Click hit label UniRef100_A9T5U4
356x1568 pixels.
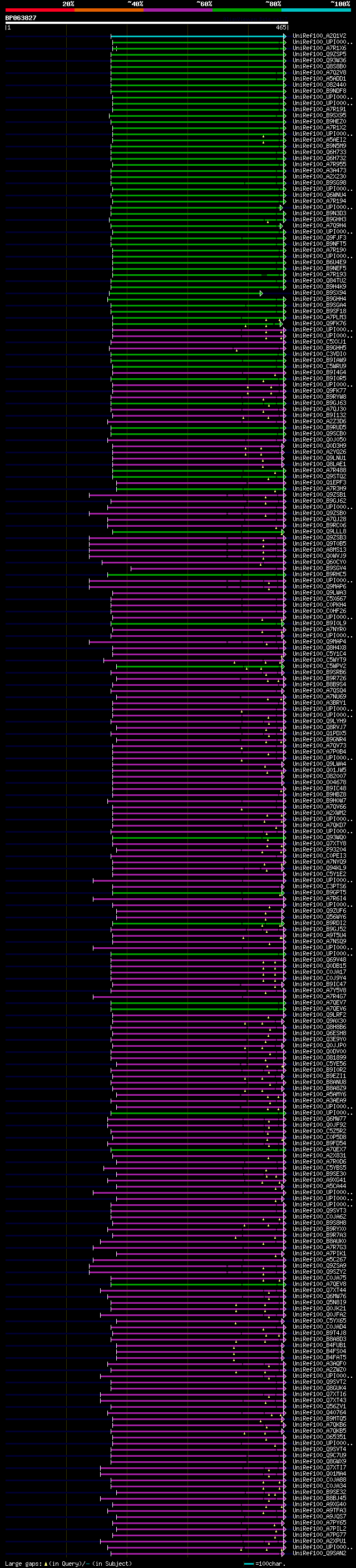319,936
